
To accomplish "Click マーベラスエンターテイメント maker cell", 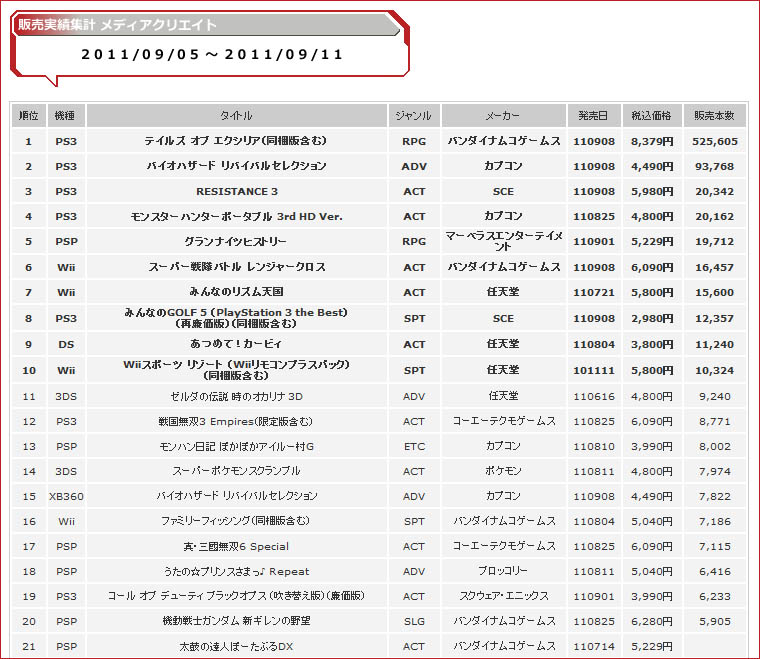I will tap(503, 241).
